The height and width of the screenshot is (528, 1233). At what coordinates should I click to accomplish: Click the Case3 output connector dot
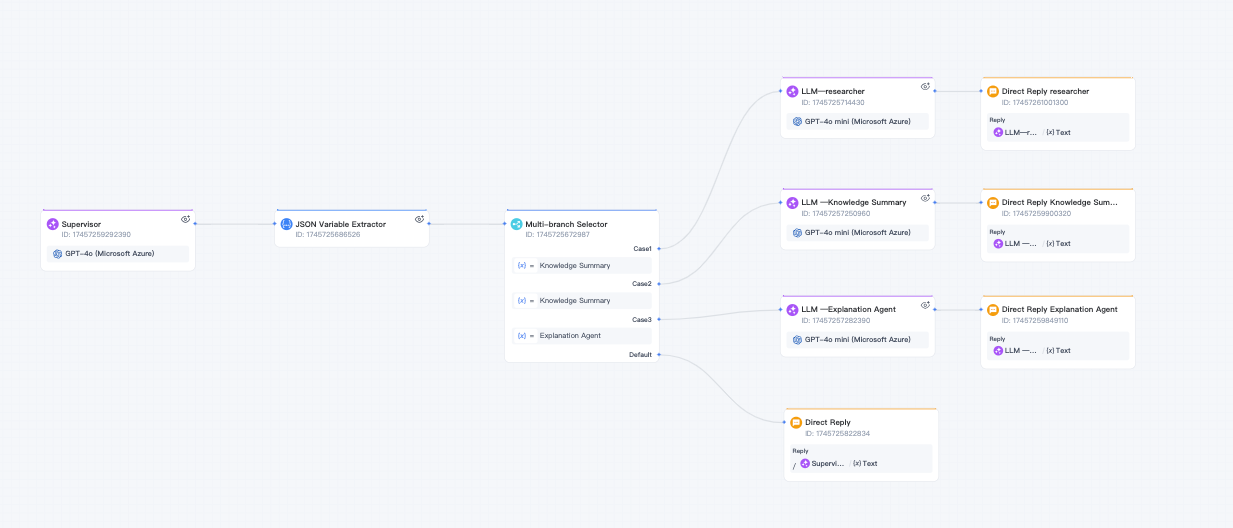click(659, 319)
